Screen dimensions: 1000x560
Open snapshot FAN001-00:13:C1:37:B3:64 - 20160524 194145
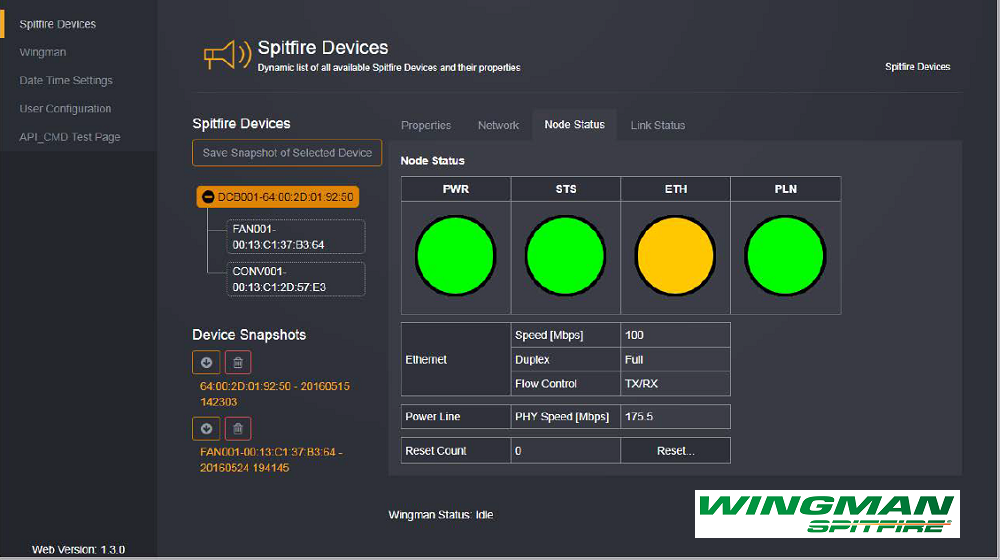tap(271, 460)
